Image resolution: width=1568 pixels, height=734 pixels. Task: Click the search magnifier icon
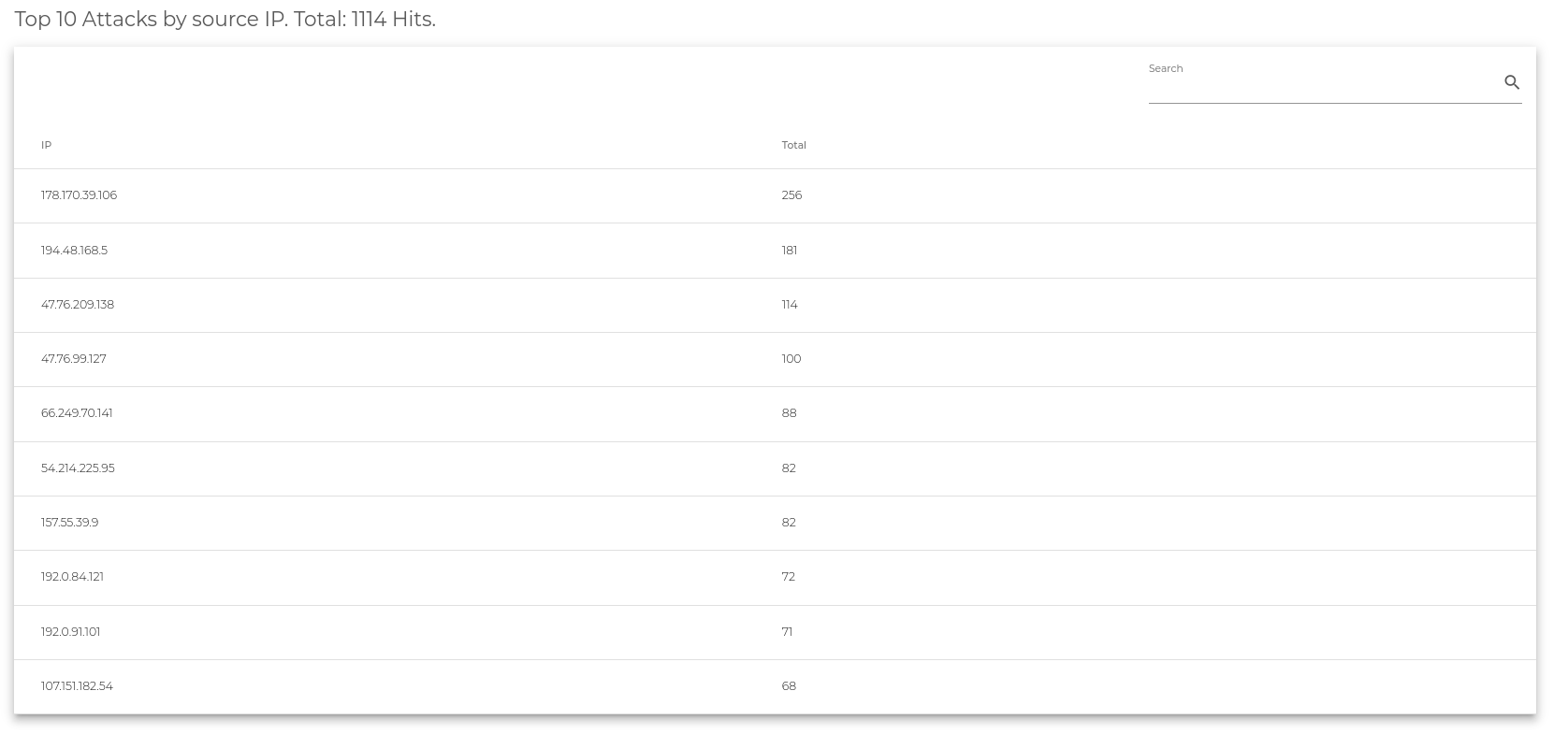[1511, 82]
